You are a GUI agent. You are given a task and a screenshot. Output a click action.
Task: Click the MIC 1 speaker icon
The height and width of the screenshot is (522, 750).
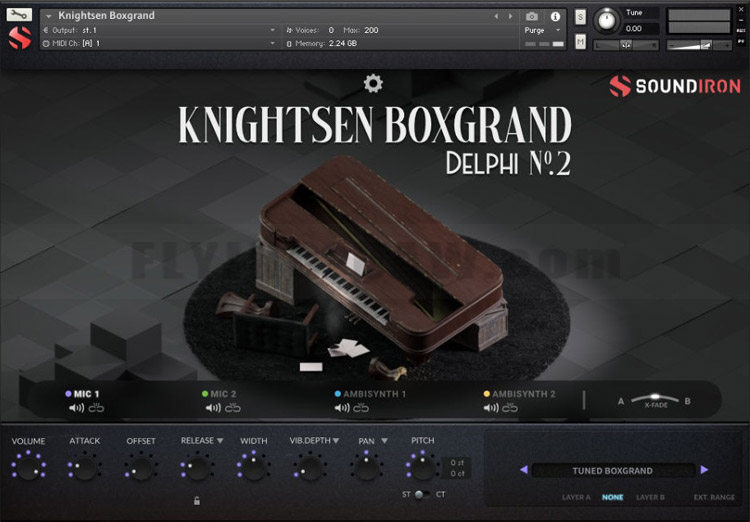77,408
